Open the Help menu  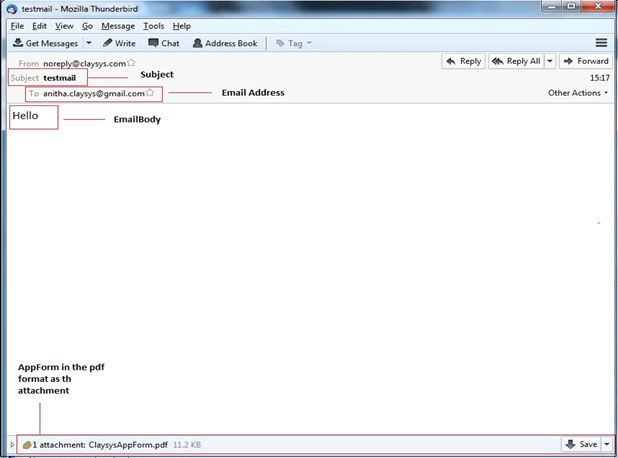[181, 26]
